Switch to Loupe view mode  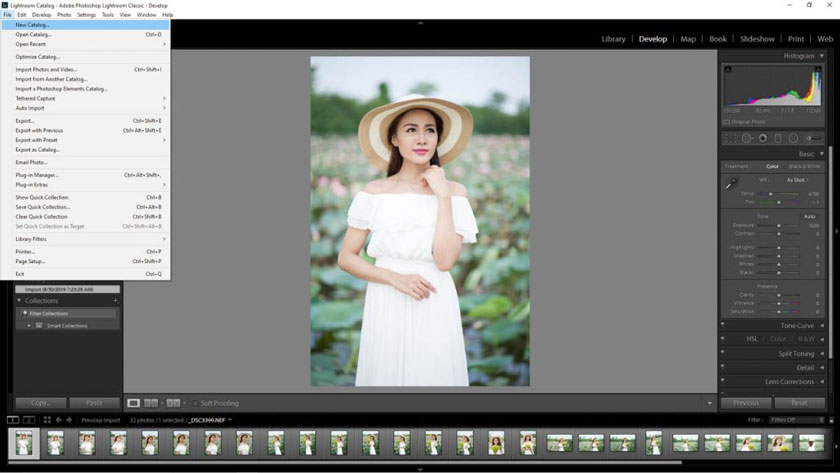pos(133,403)
